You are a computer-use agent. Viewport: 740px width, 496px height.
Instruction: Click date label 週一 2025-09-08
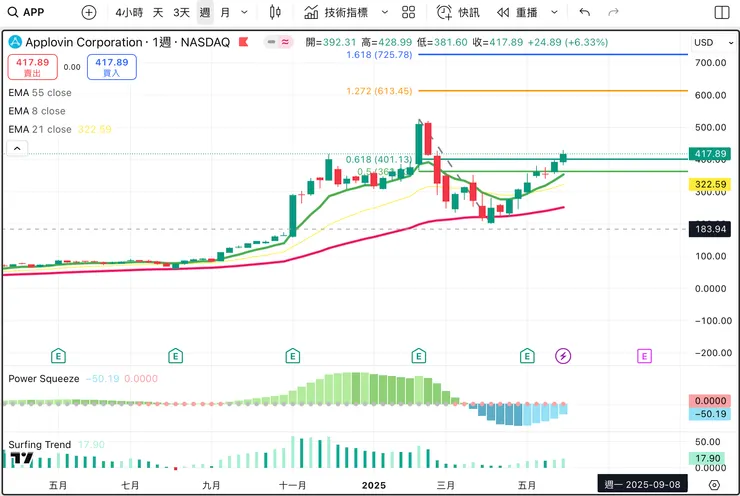(x=642, y=485)
